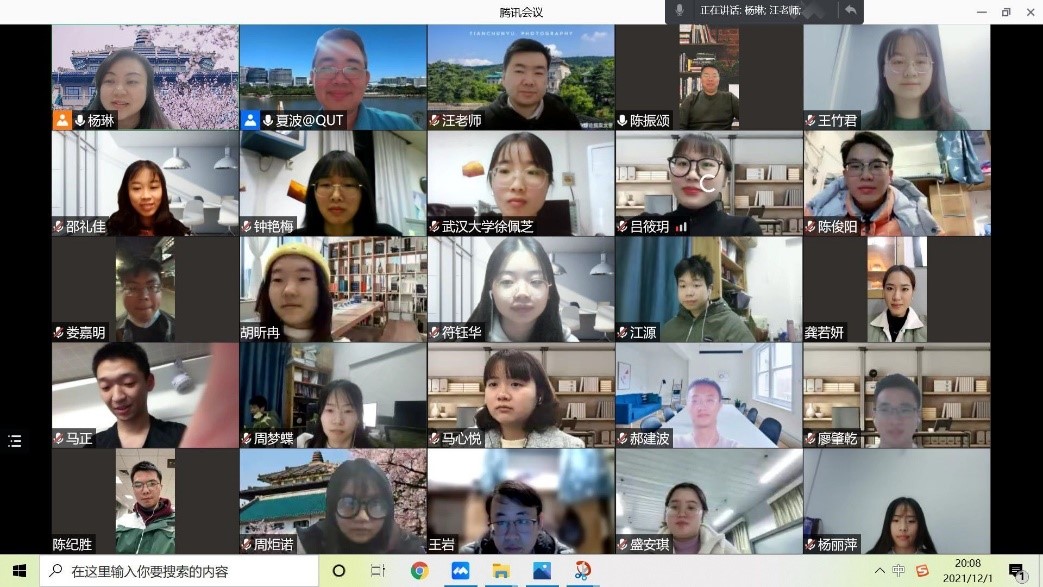Select 武汉大学徐佩芝's video tile
This screenshot has width=1043, height=587.
point(520,183)
